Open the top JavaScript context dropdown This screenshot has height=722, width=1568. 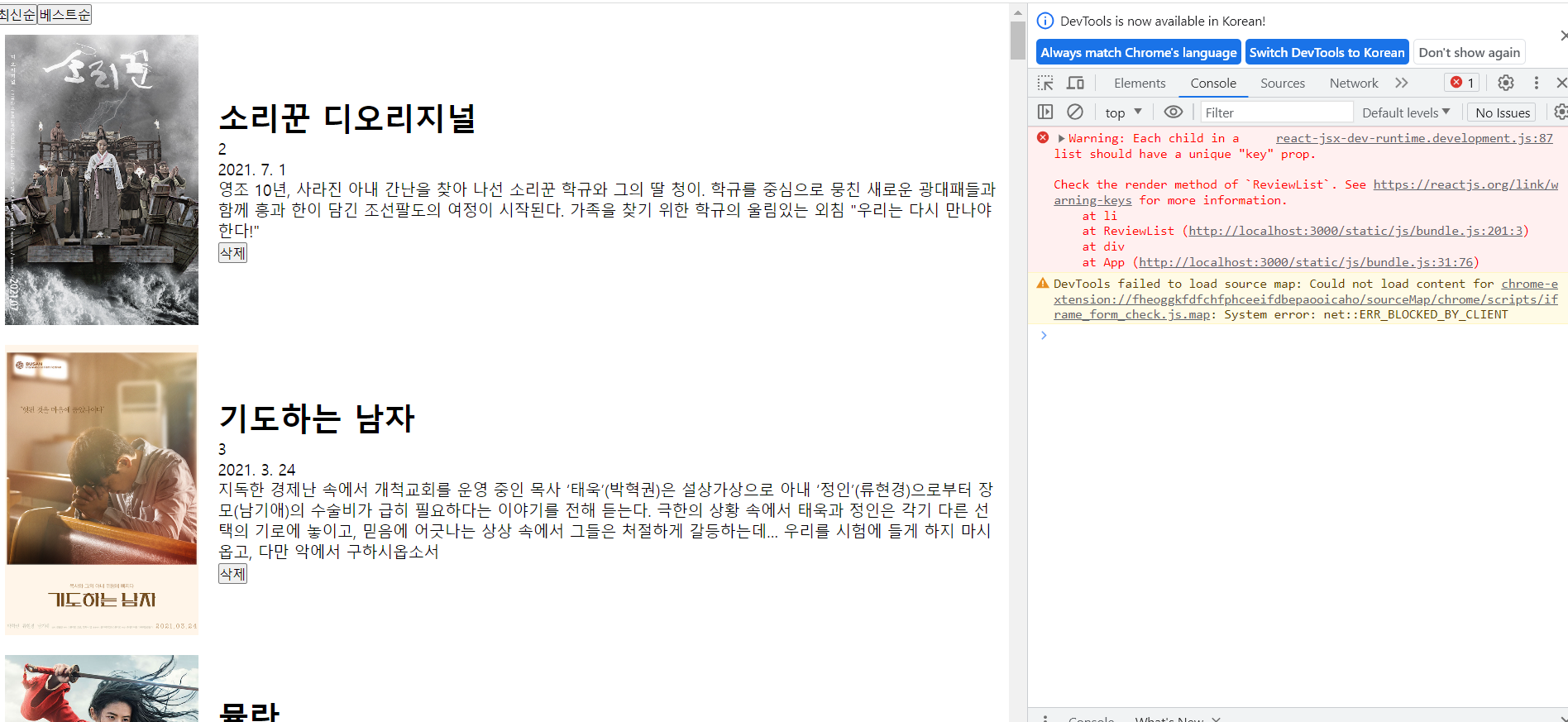pos(1123,112)
